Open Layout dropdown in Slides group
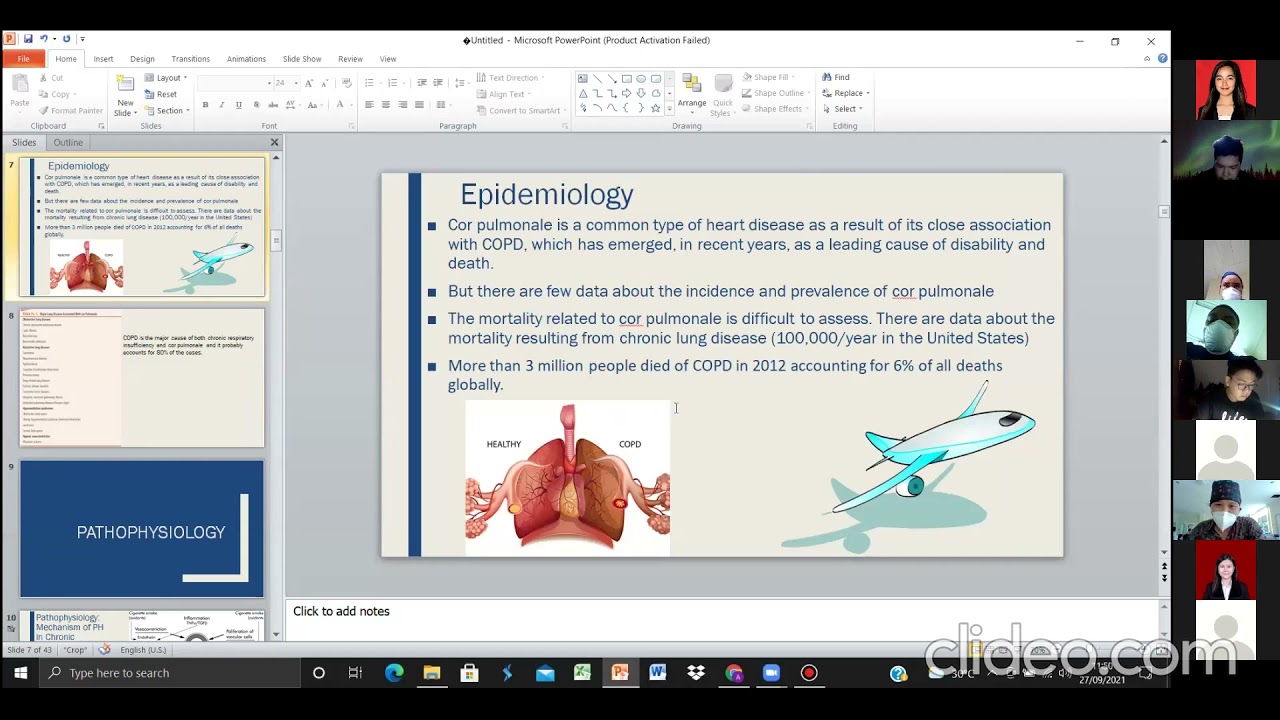 [x=165, y=78]
